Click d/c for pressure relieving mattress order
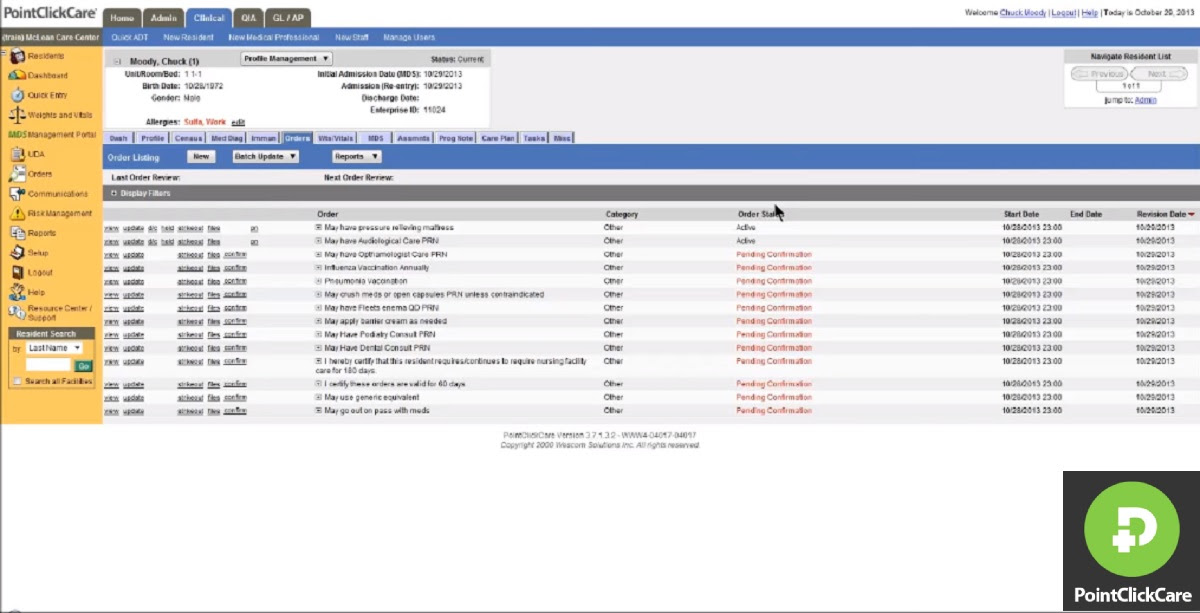1200x613 pixels. 152,227
